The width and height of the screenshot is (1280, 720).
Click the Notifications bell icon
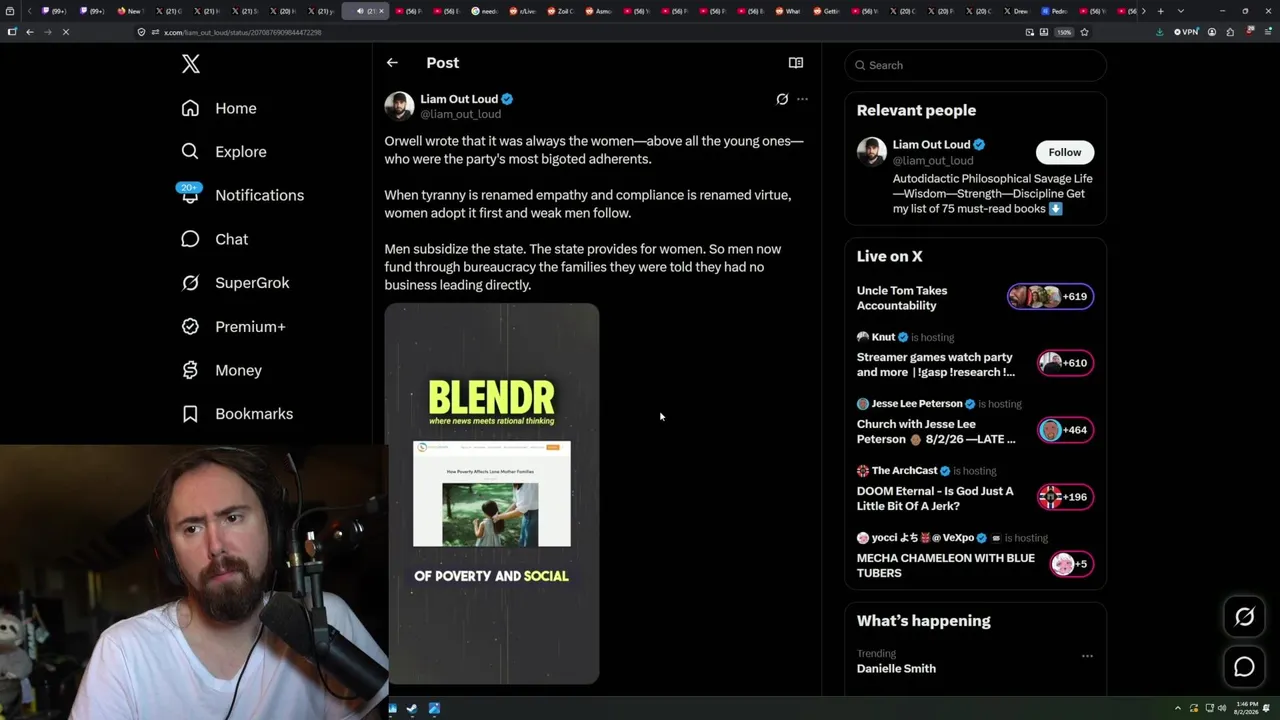[190, 195]
